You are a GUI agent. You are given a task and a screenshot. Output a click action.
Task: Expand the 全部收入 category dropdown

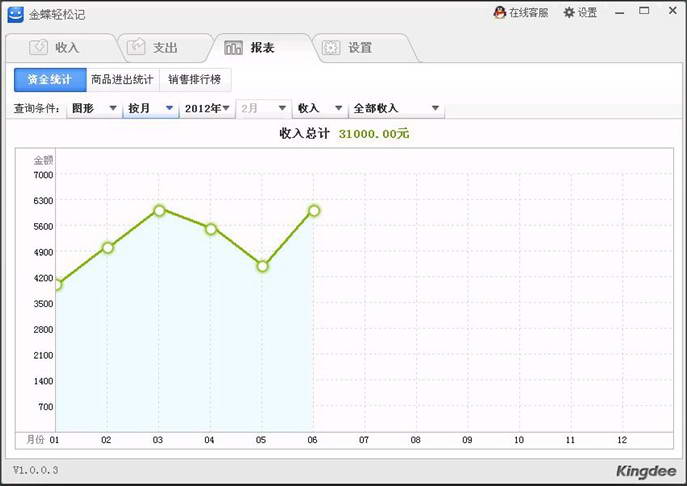coord(396,108)
